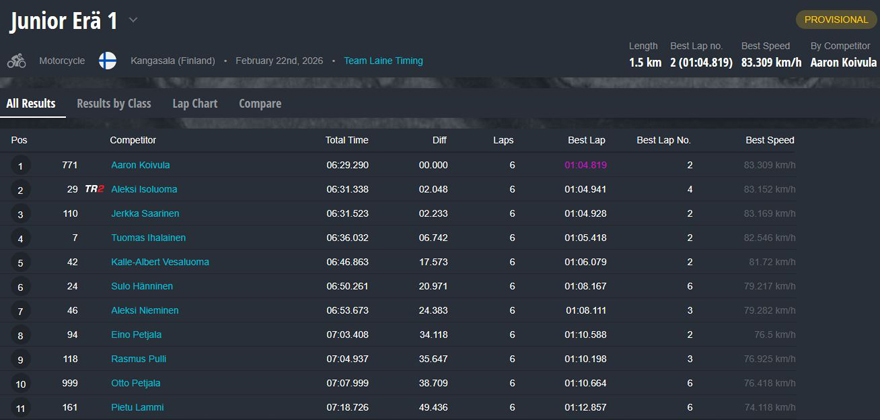This screenshot has height=420, width=880.
Task: Click the position 11 circle badge
Action: 20,408
